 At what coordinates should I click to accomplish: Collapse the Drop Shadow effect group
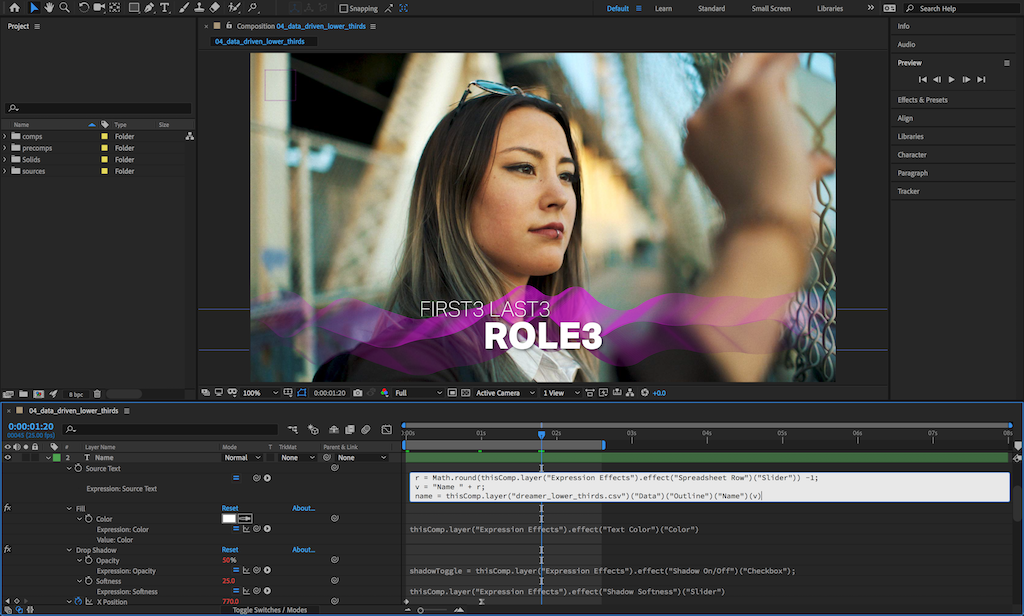pyautogui.click(x=69, y=550)
